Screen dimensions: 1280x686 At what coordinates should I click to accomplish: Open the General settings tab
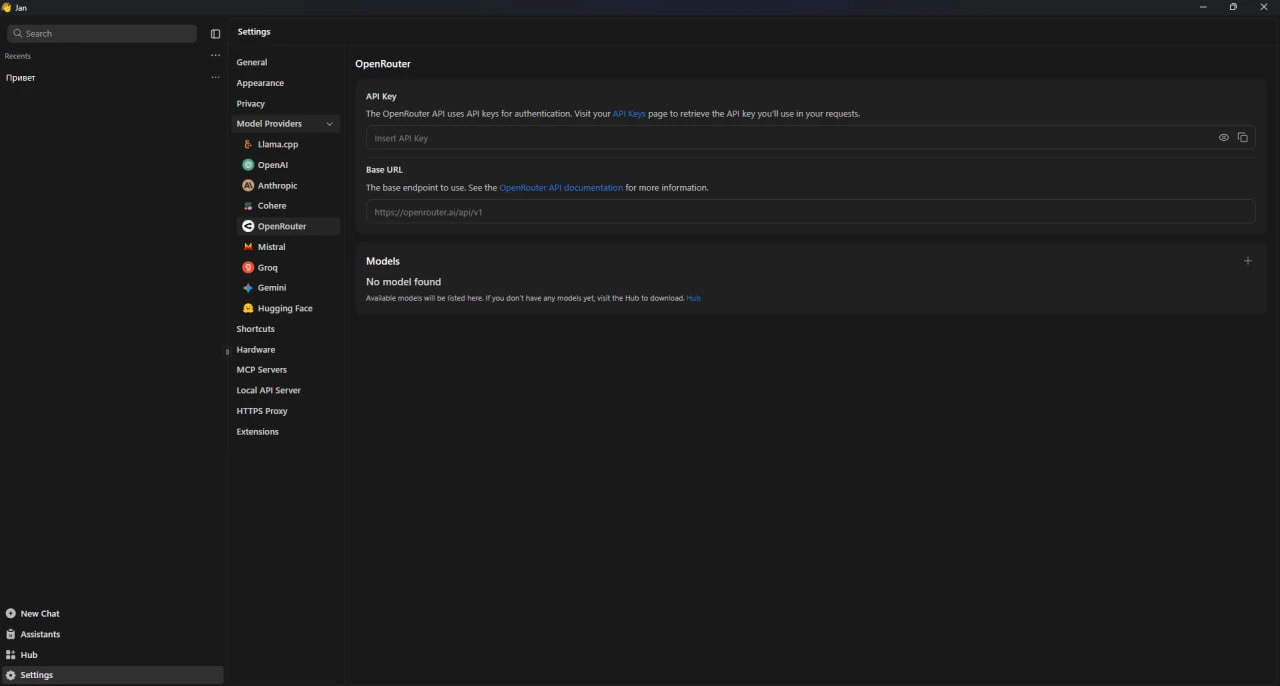252,63
